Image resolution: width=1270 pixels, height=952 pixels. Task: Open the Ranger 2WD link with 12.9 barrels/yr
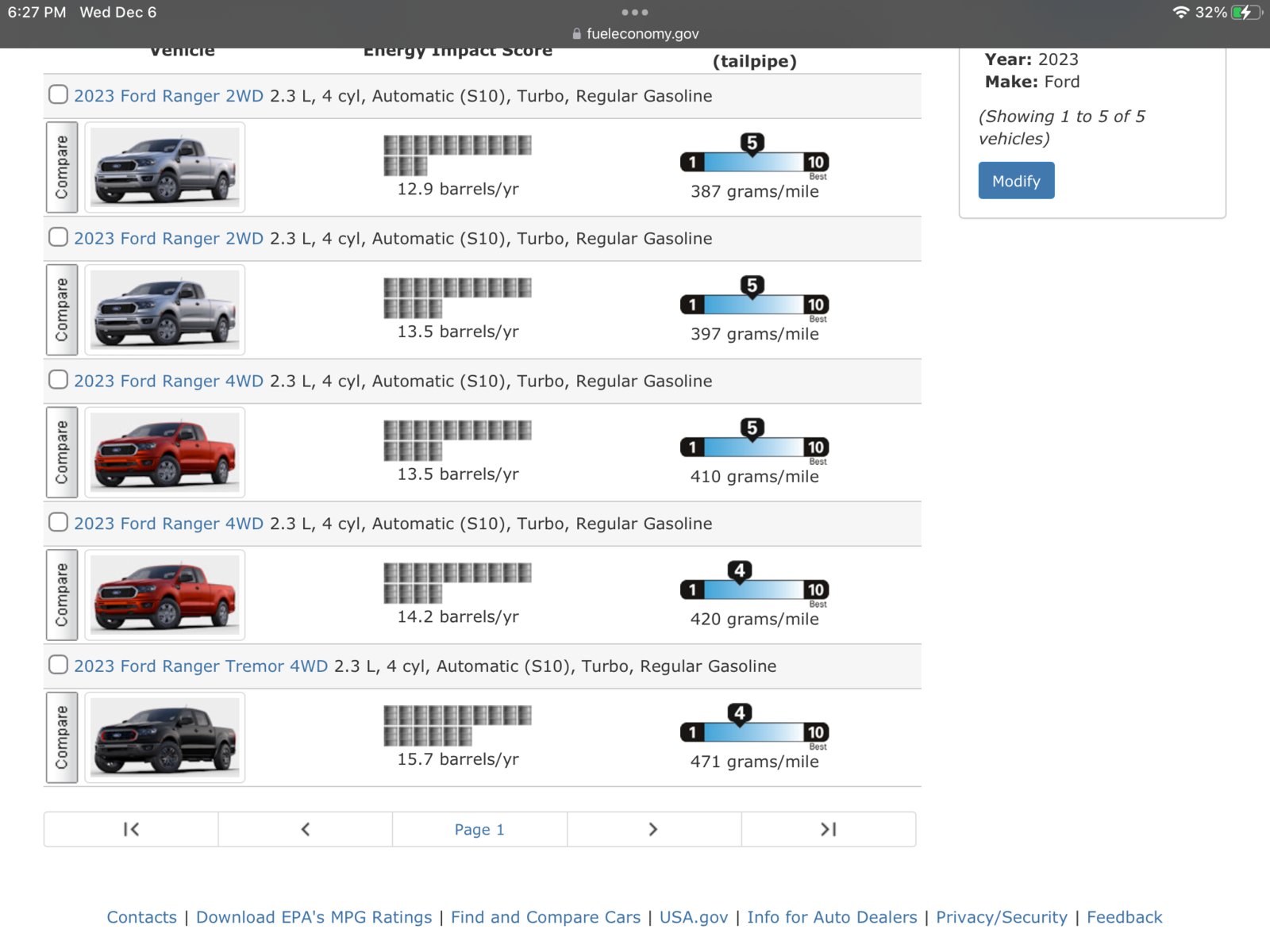click(x=168, y=96)
